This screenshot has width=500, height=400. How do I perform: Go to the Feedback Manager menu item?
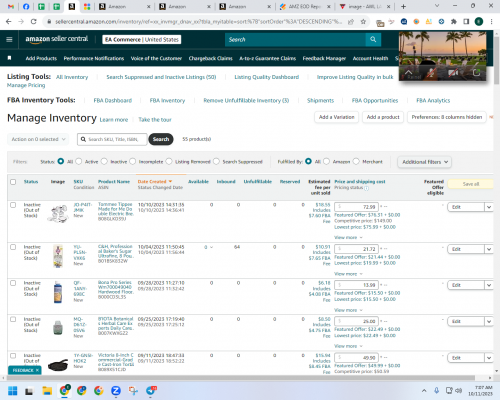tap(324, 58)
